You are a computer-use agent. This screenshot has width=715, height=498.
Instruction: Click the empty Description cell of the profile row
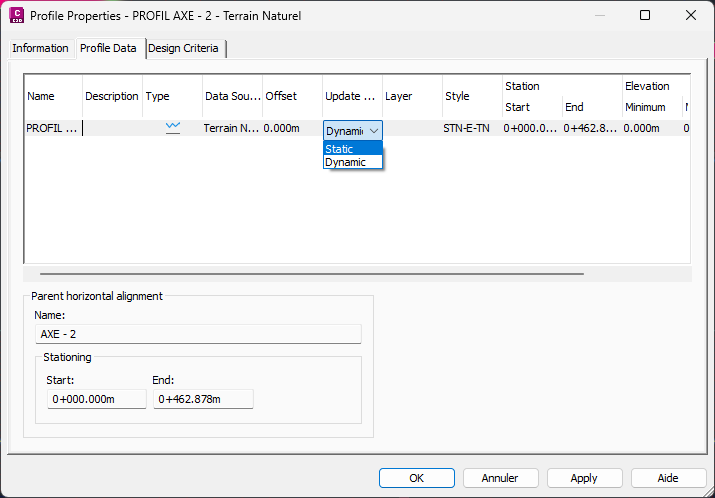coord(113,128)
